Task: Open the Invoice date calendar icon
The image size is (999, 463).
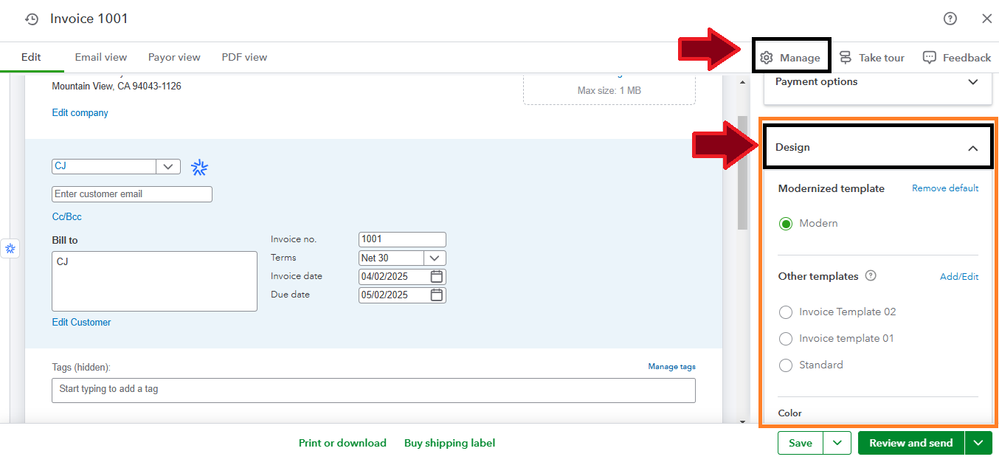Action: 436,276
